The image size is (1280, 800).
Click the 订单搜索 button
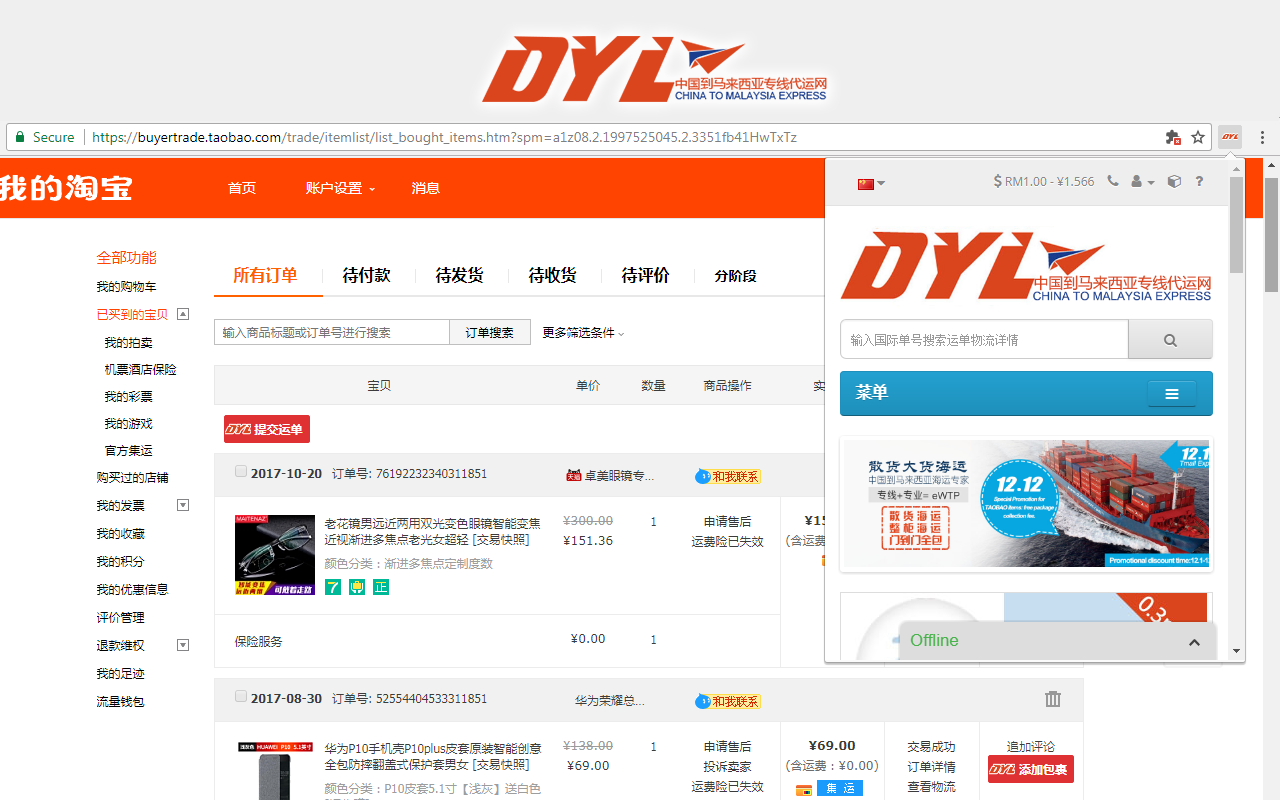click(x=490, y=333)
